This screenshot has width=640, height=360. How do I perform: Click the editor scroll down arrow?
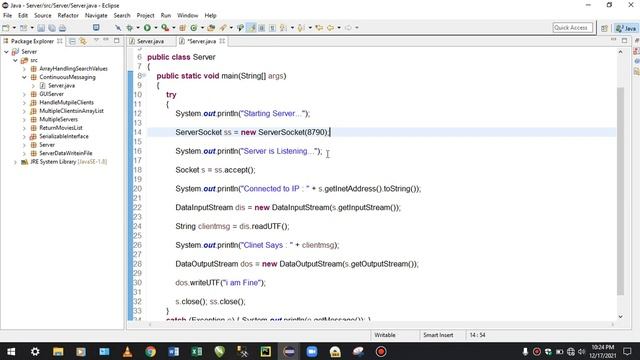pyautogui.click(x=620, y=317)
